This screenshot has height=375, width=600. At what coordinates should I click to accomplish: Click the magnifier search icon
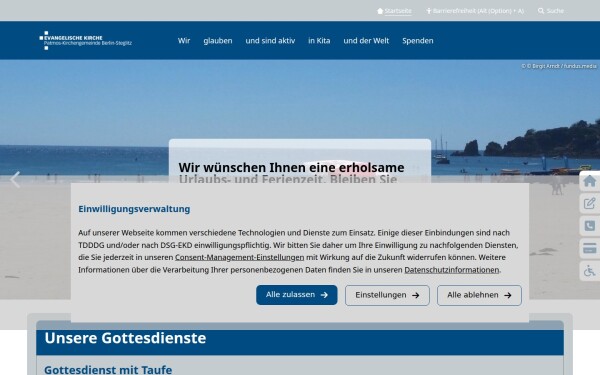pos(541,11)
